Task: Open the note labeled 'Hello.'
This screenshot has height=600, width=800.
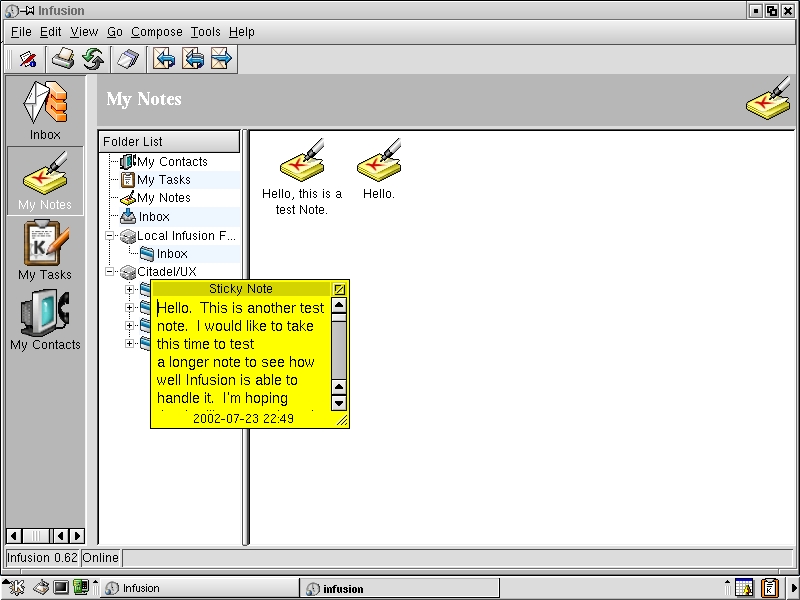Action: pos(379,169)
